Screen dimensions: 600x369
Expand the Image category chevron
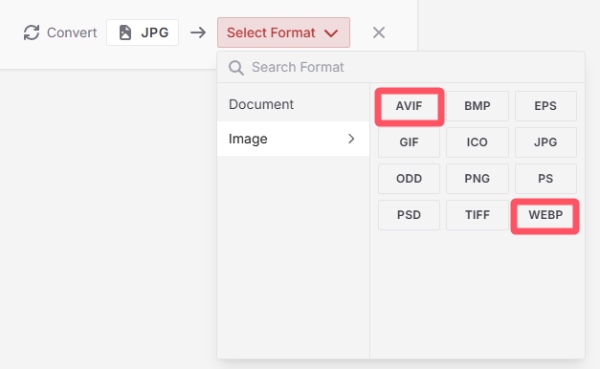pos(351,139)
